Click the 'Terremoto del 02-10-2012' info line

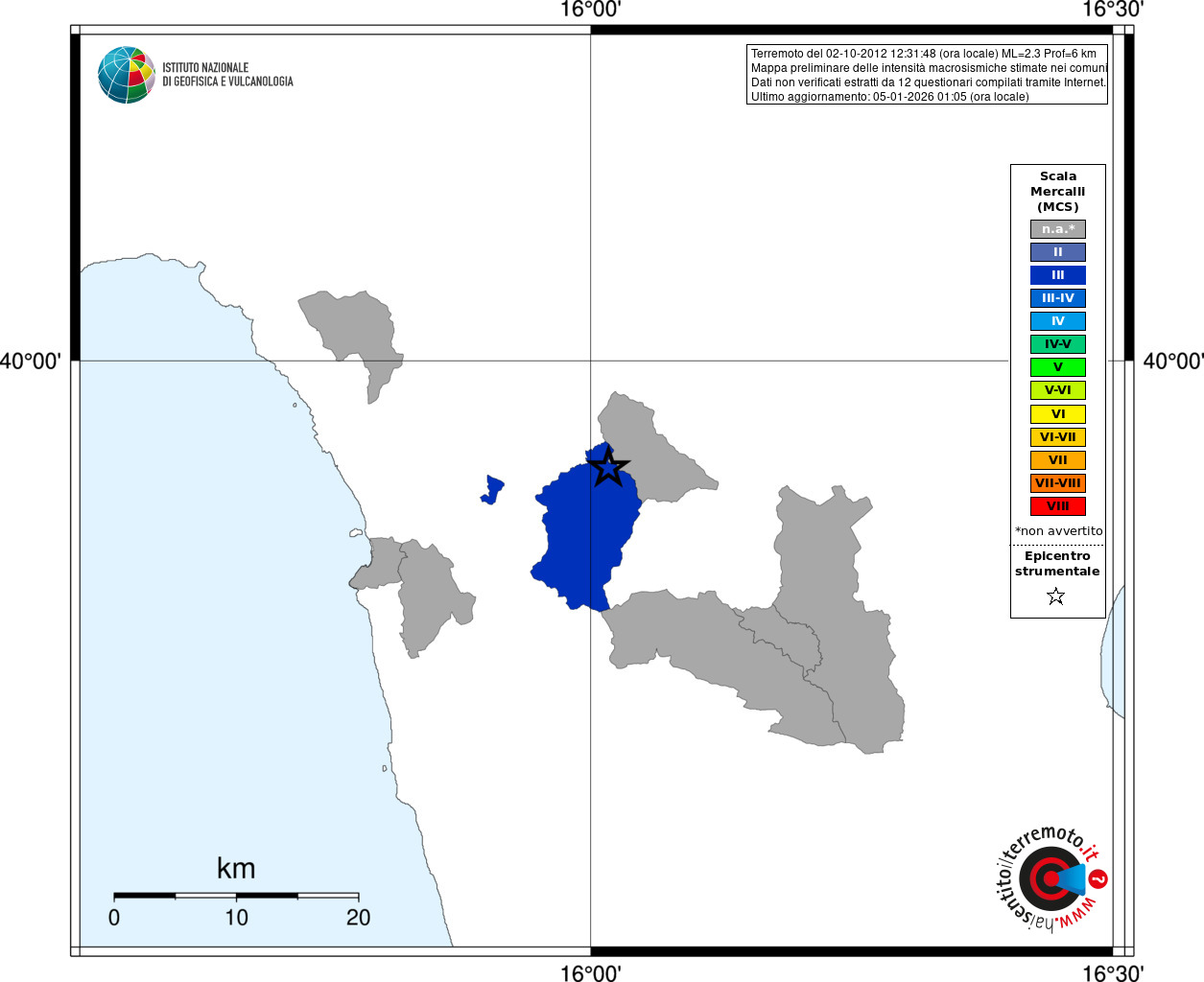[x=924, y=54]
